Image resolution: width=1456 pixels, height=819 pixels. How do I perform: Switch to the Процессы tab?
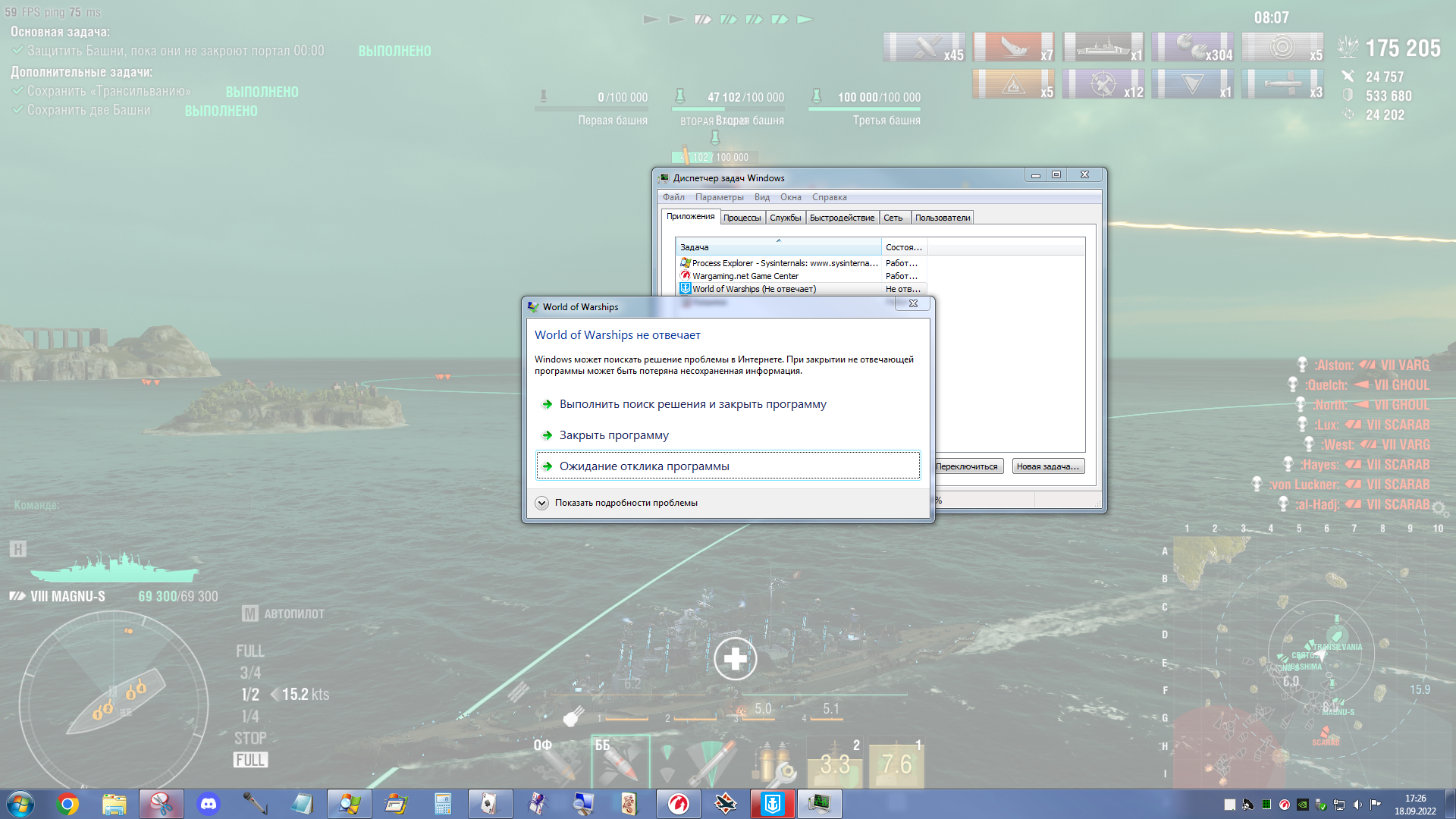tap(742, 218)
